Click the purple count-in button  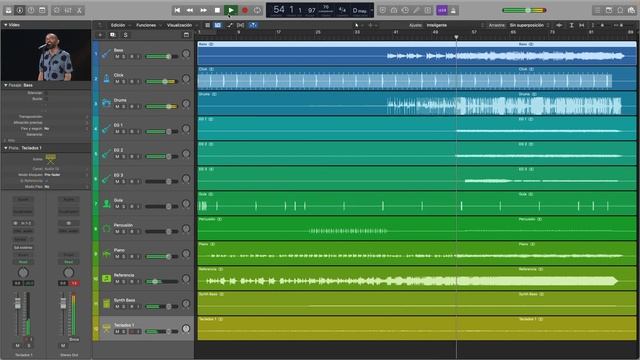[x=442, y=10]
